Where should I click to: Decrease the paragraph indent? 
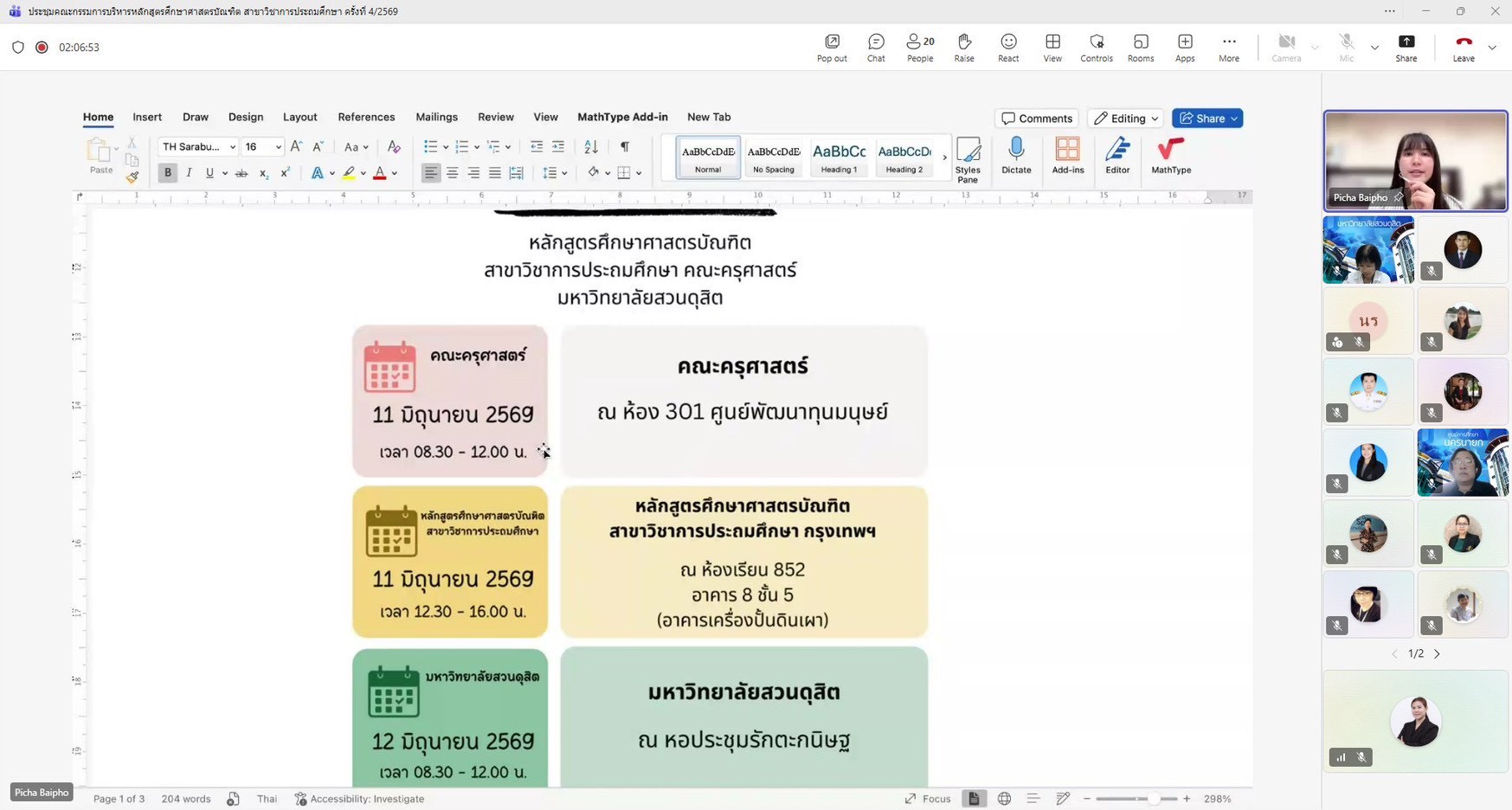[537, 147]
